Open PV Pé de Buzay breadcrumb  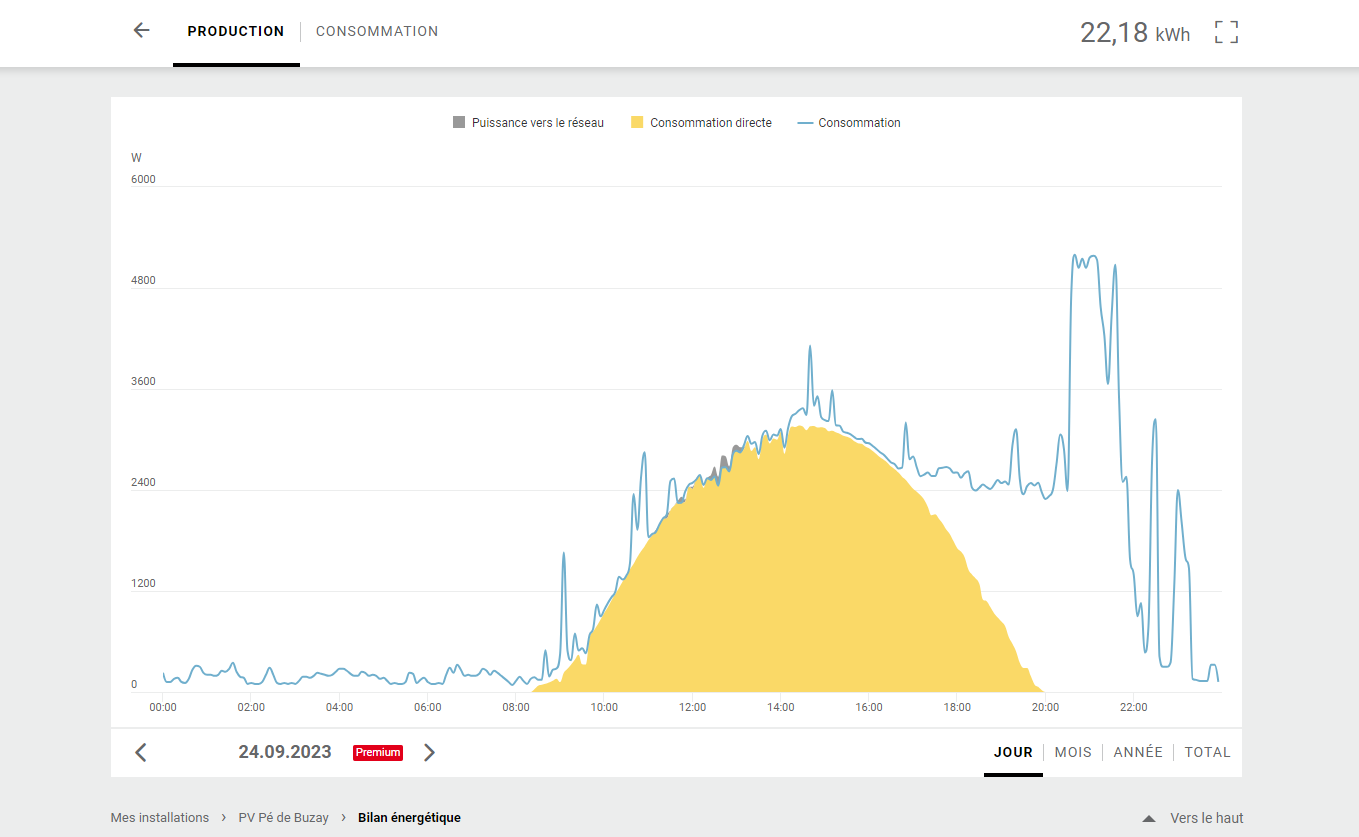[283, 818]
